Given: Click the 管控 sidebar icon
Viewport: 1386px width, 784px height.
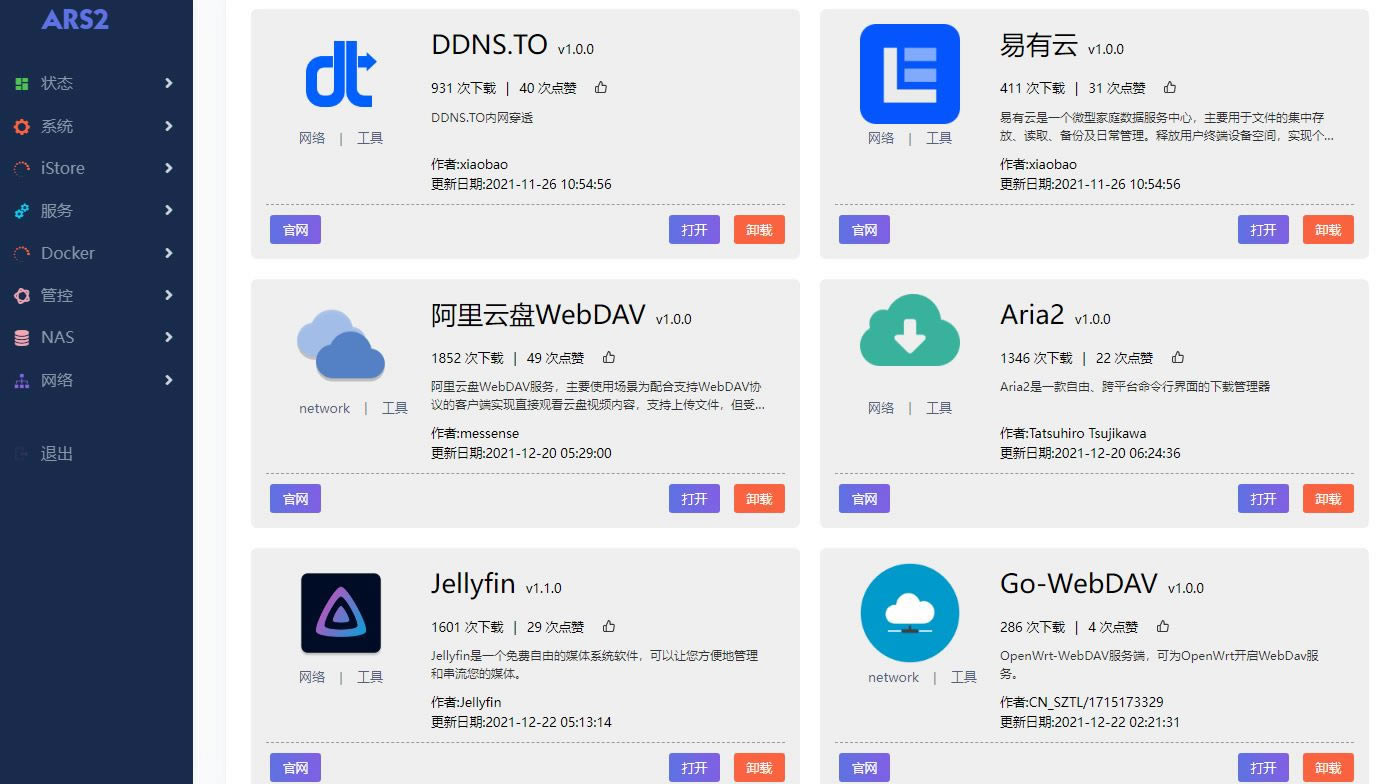Looking at the screenshot, I should click(x=22, y=296).
